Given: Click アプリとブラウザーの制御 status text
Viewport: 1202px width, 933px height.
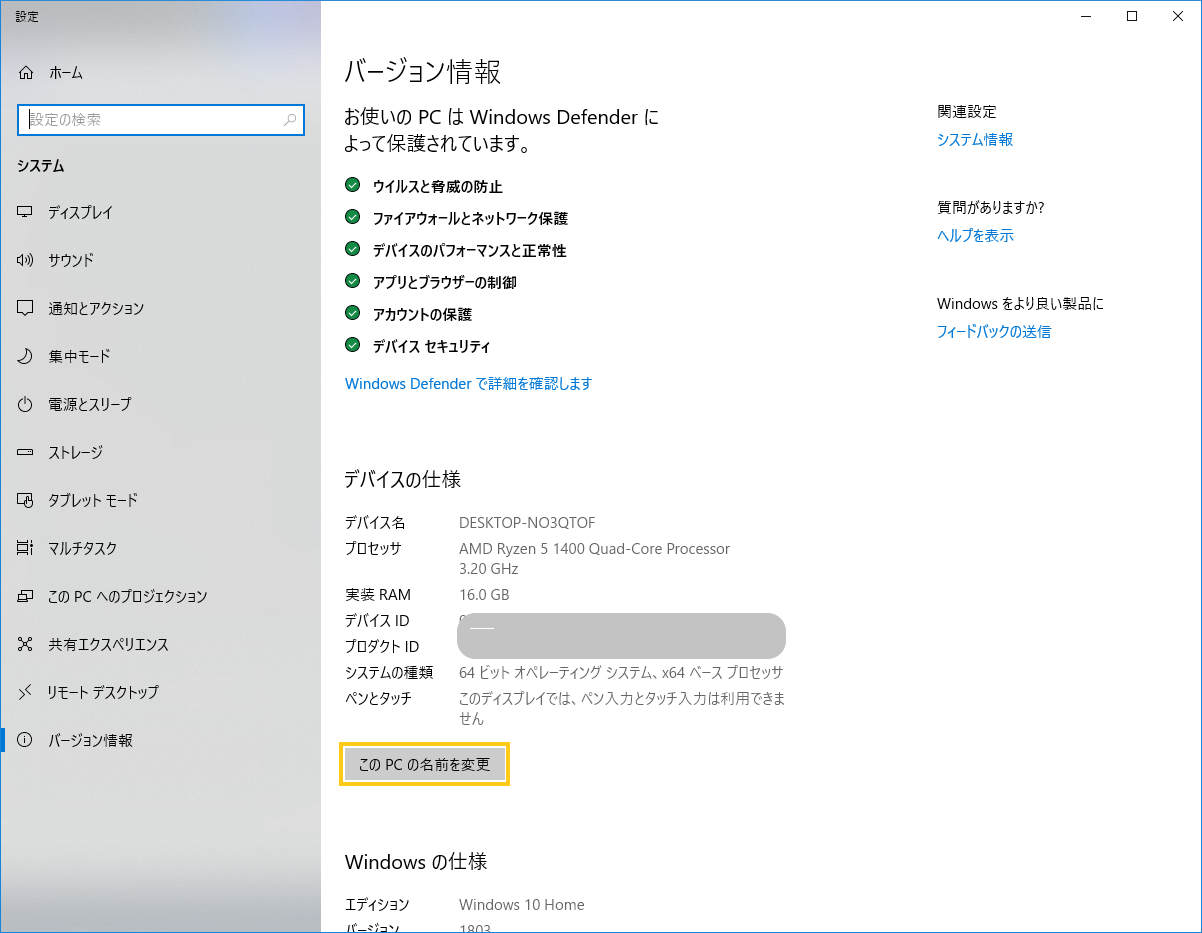Looking at the screenshot, I should pyautogui.click(x=445, y=283).
